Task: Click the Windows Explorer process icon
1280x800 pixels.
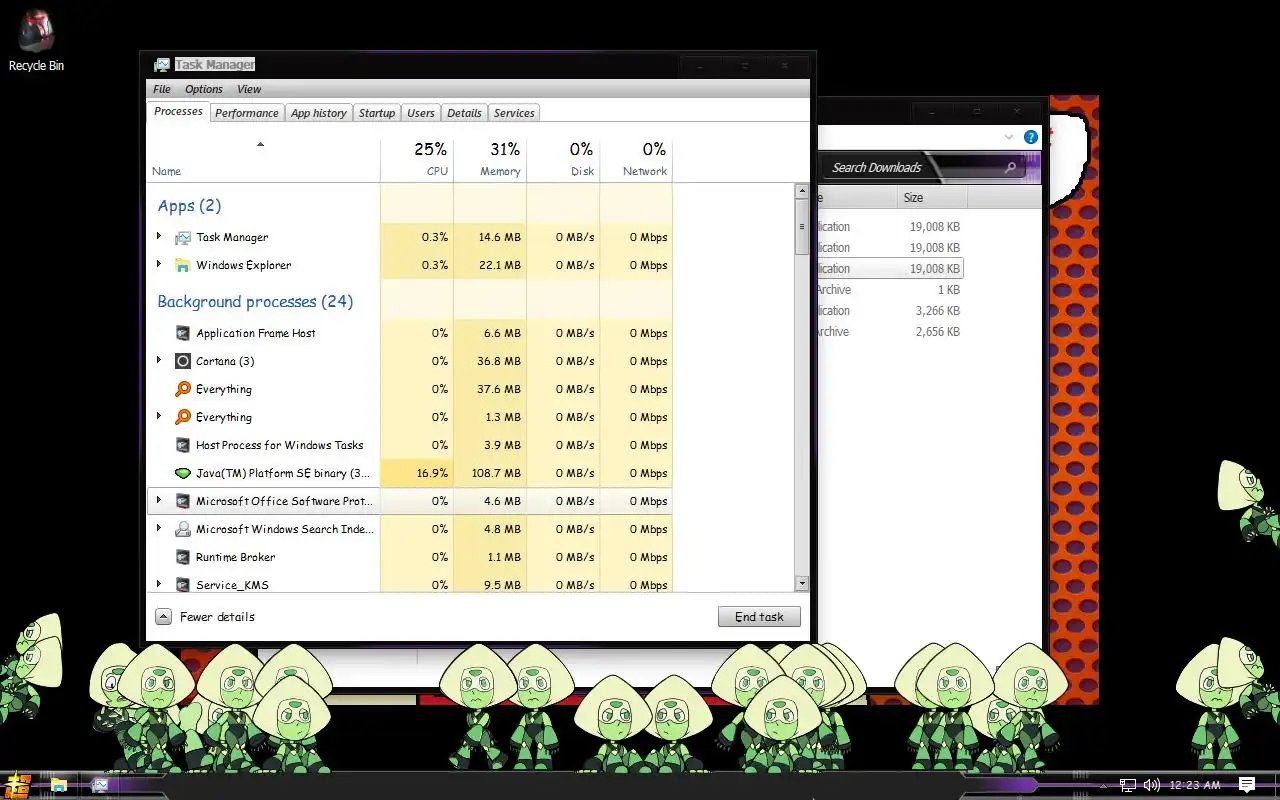Action: pos(182,265)
